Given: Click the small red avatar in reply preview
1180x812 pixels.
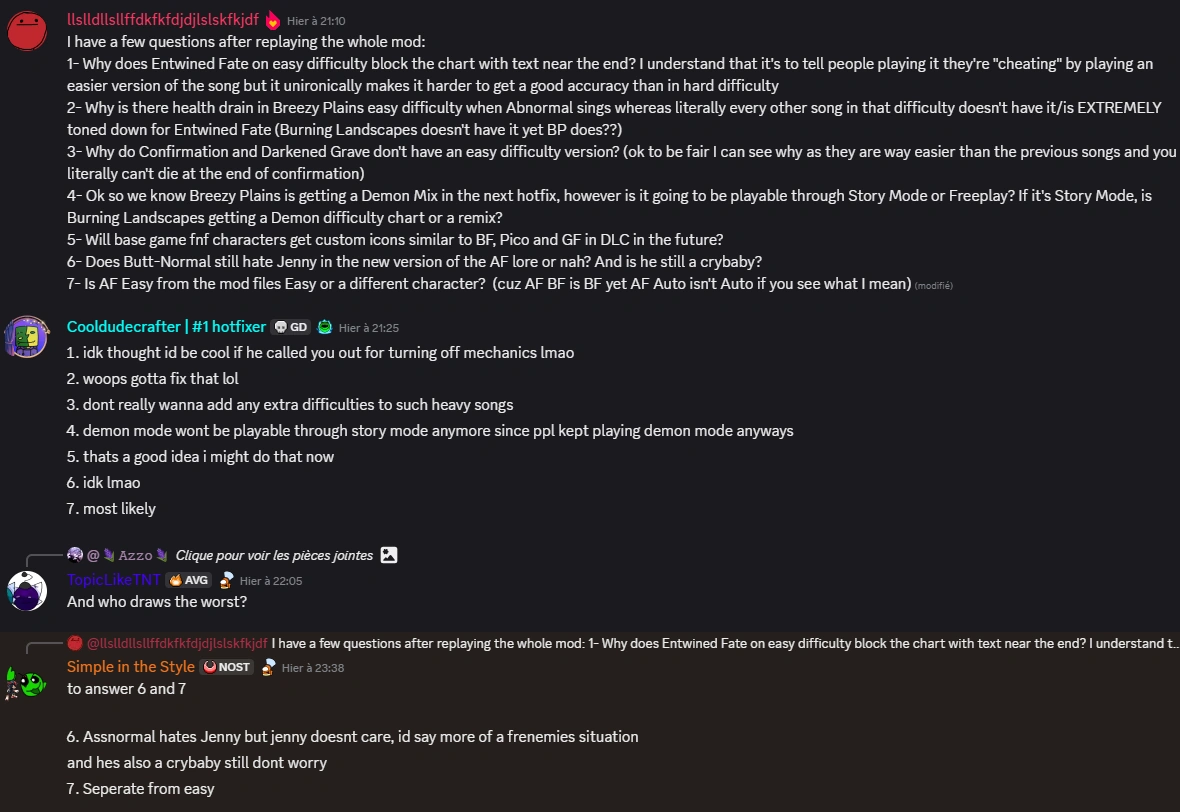Looking at the screenshot, I should coord(74,642).
